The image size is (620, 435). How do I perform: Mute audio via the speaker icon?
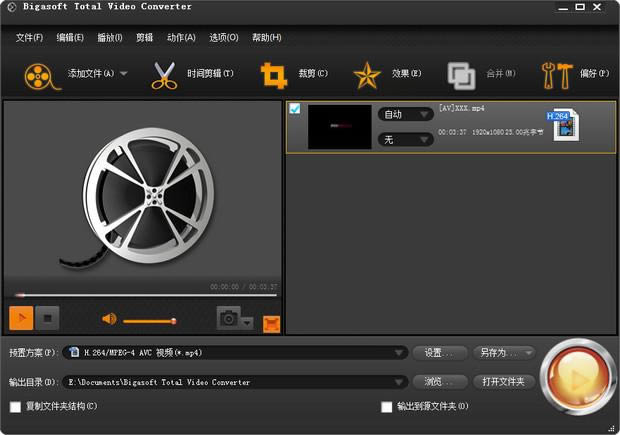[109, 318]
